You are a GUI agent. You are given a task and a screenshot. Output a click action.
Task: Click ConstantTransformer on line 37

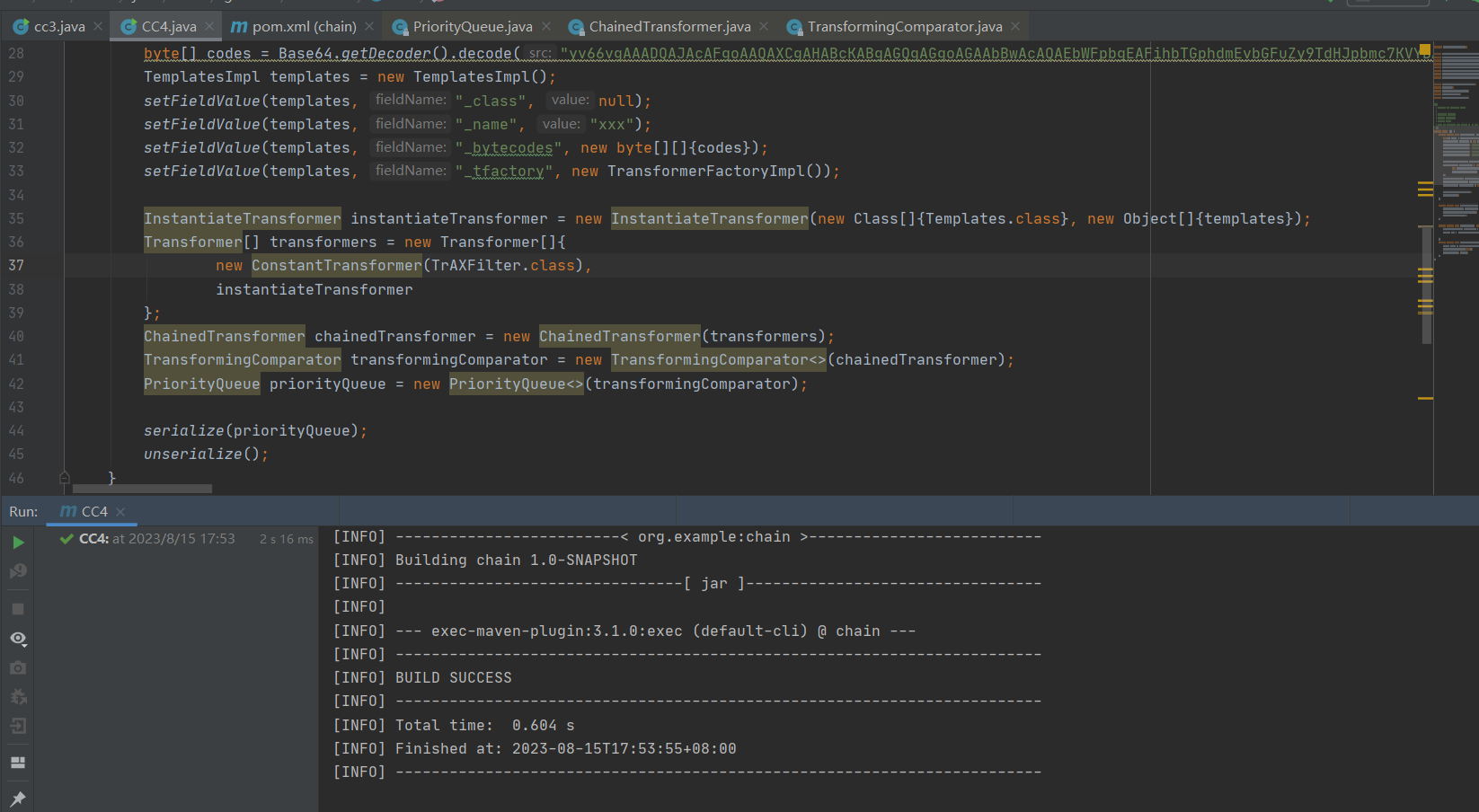(337, 265)
